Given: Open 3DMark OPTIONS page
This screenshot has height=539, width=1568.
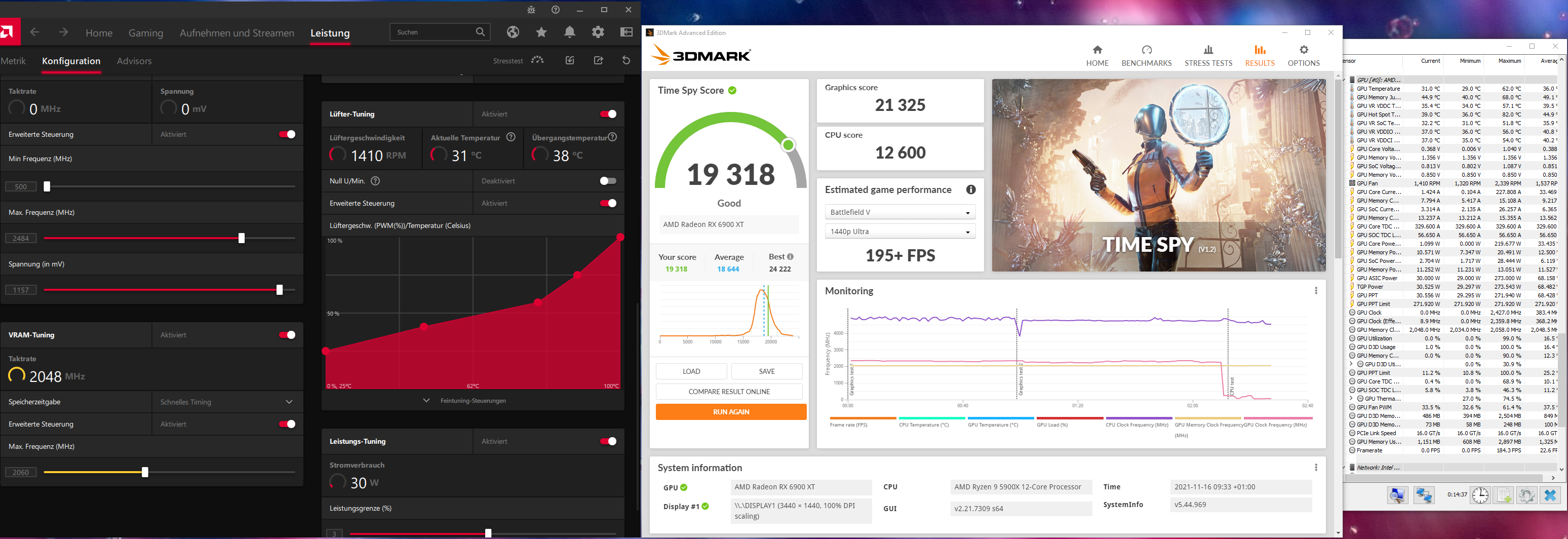Looking at the screenshot, I should coord(1304,55).
